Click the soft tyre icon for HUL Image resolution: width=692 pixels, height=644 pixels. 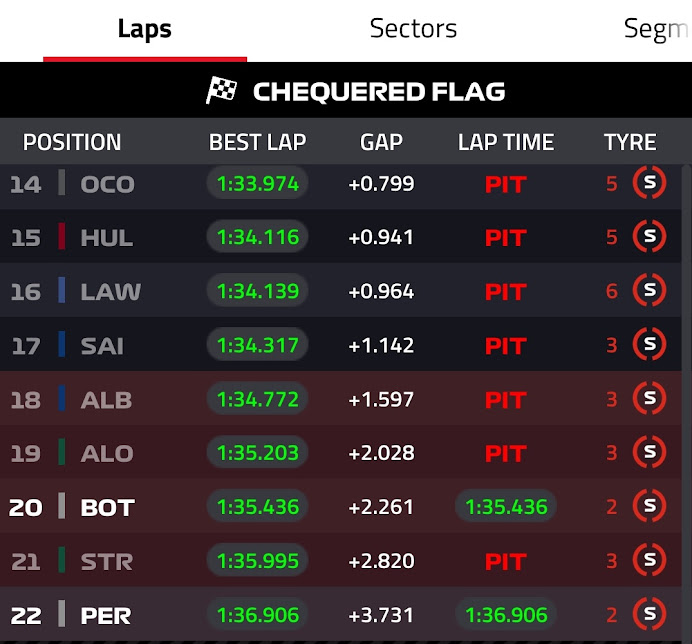tap(649, 238)
